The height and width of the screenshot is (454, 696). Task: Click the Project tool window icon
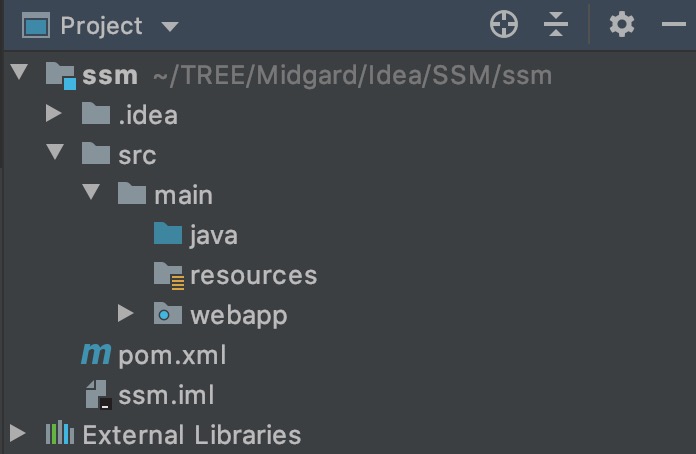[x=36, y=25]
